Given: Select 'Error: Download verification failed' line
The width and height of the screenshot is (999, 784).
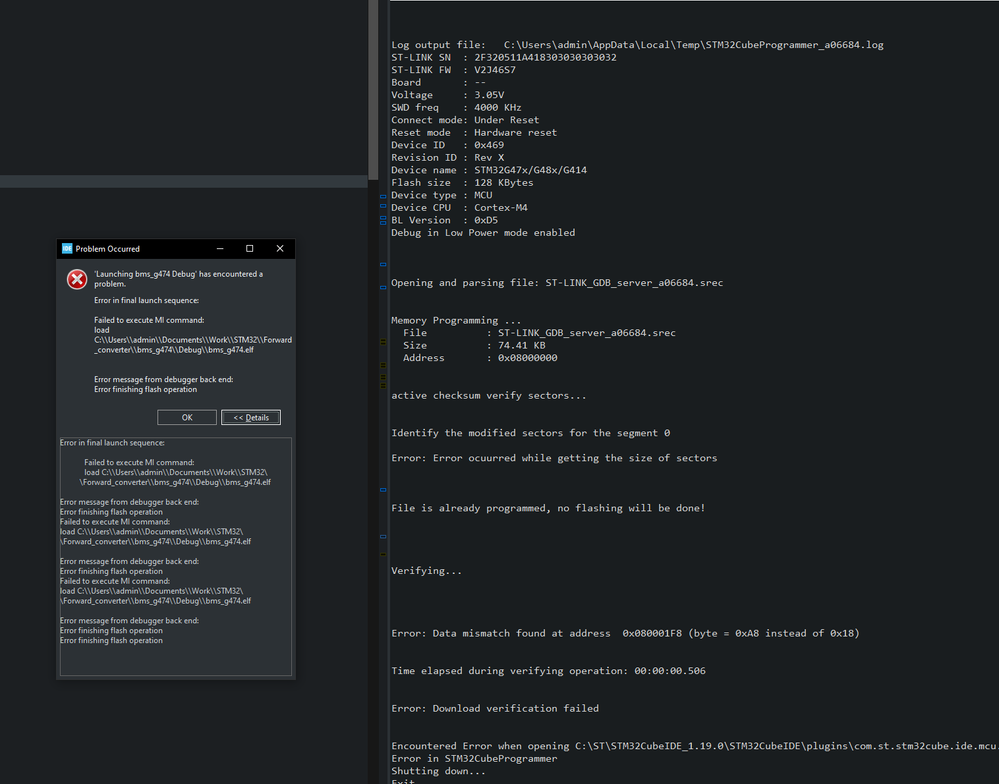Looking at the screenshot, I should pyautogui.click(x=495, y=708).
